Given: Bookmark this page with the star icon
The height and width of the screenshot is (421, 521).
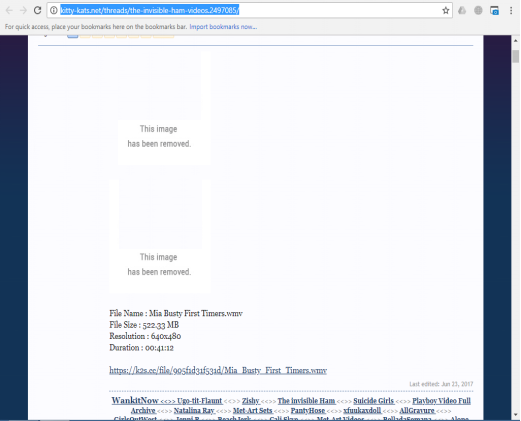Looking at the screenshot, I should 446,11.
